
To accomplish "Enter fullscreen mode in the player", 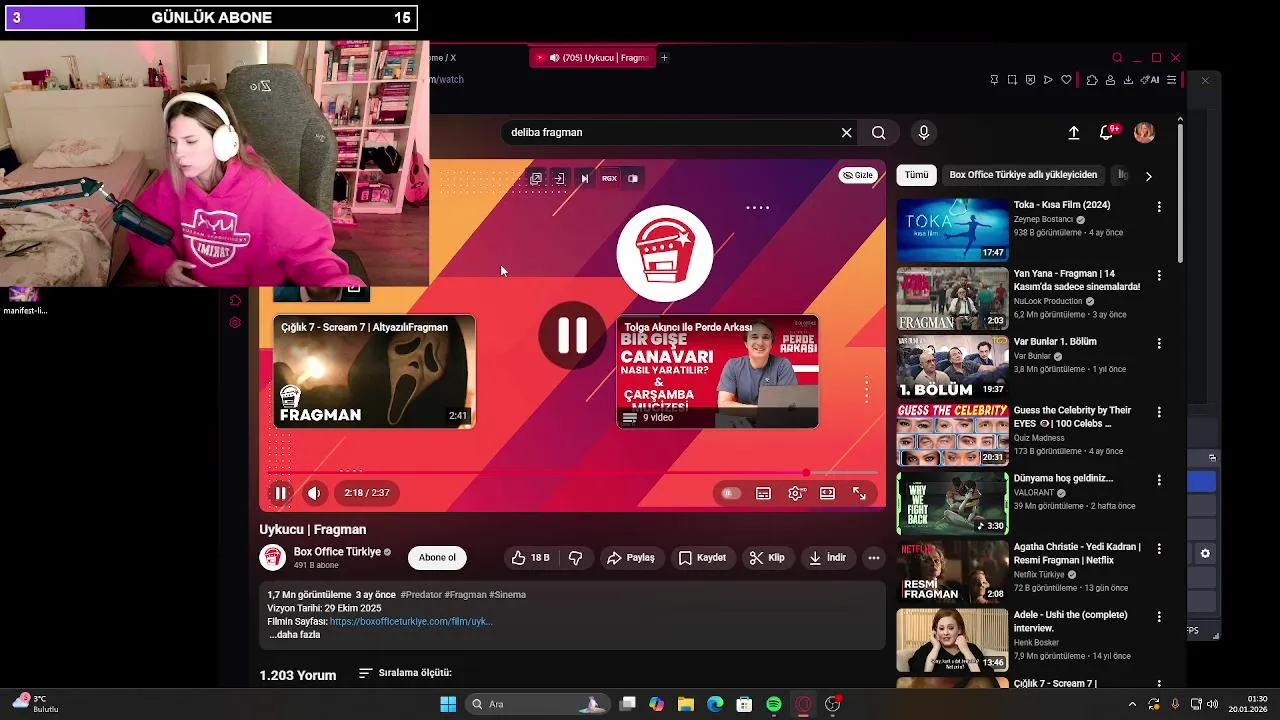I will [859, 493].
